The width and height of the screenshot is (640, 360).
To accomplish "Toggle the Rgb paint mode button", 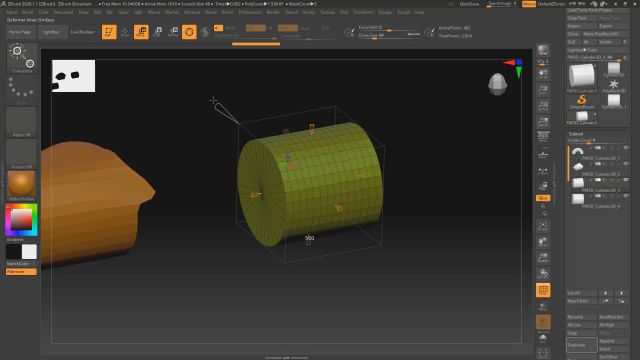I will coord(256,28).
